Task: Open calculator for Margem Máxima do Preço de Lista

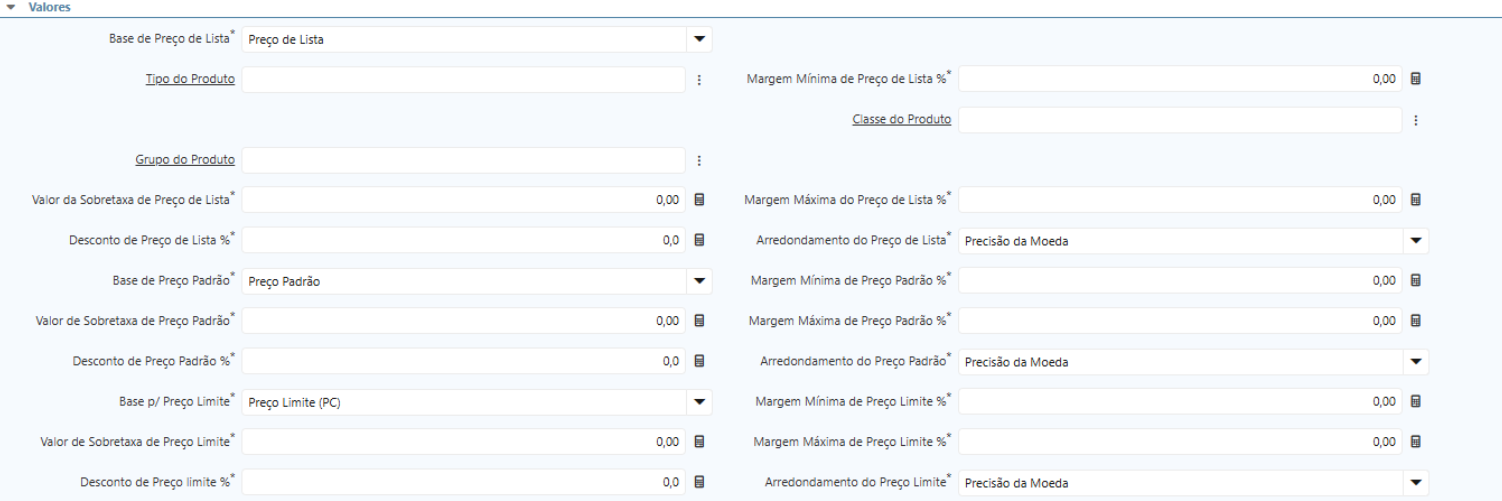Action: [x=1415, y=200]
